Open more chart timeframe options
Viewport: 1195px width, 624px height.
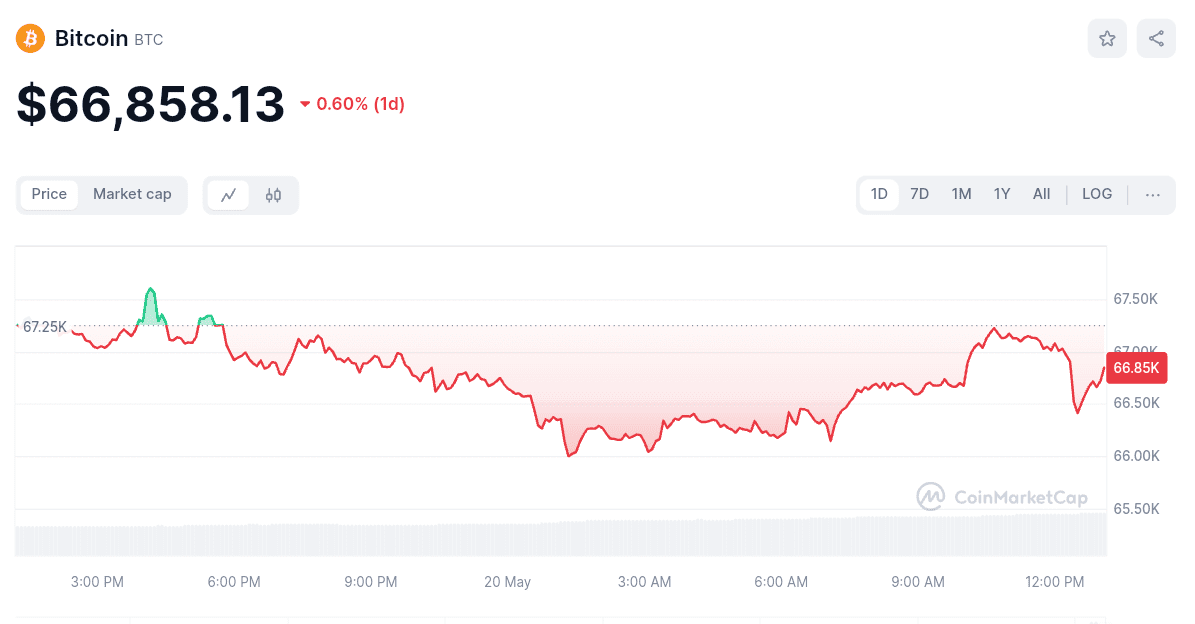tap(1152, 195)
